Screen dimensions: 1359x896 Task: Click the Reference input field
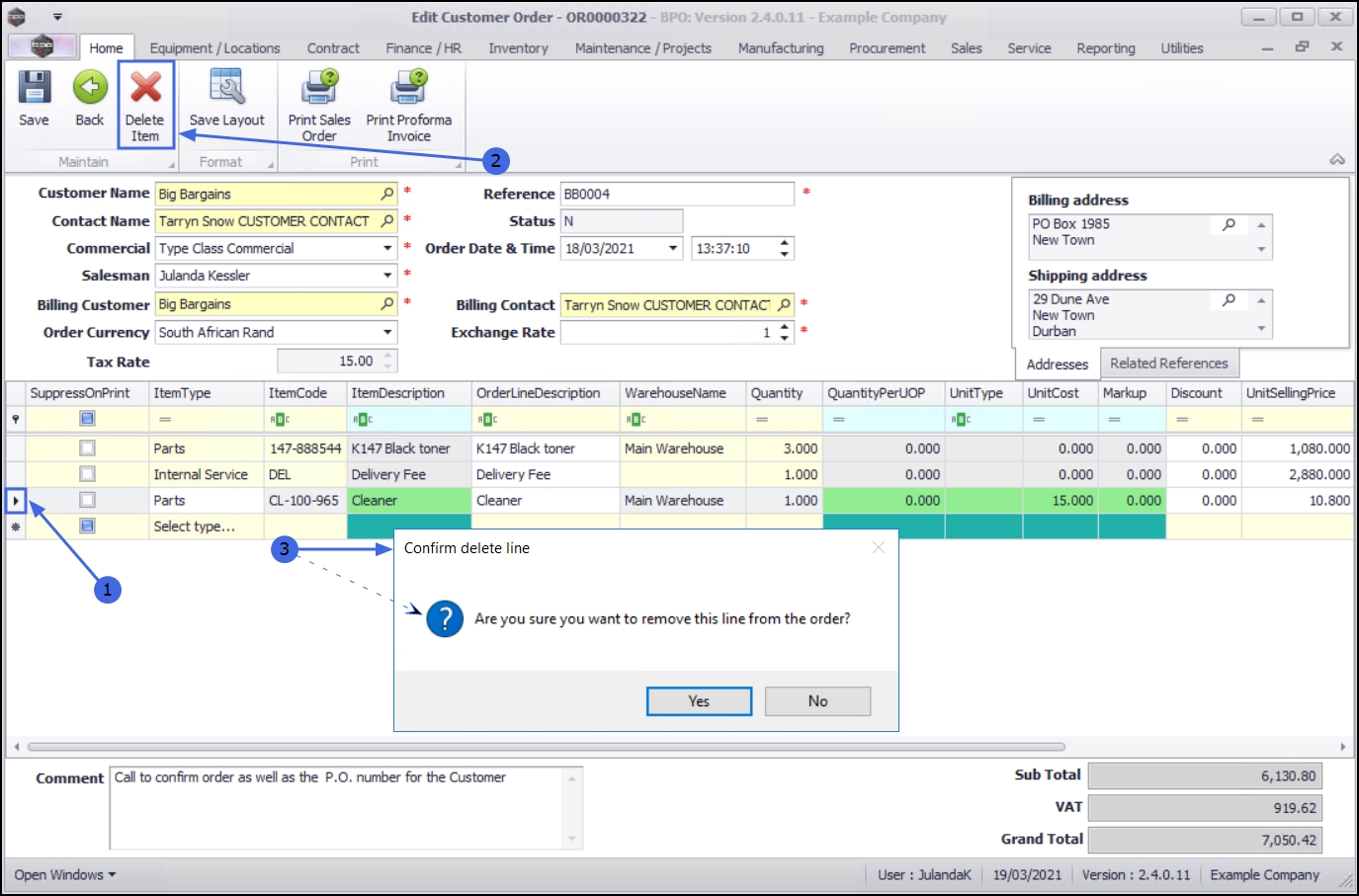677,194
